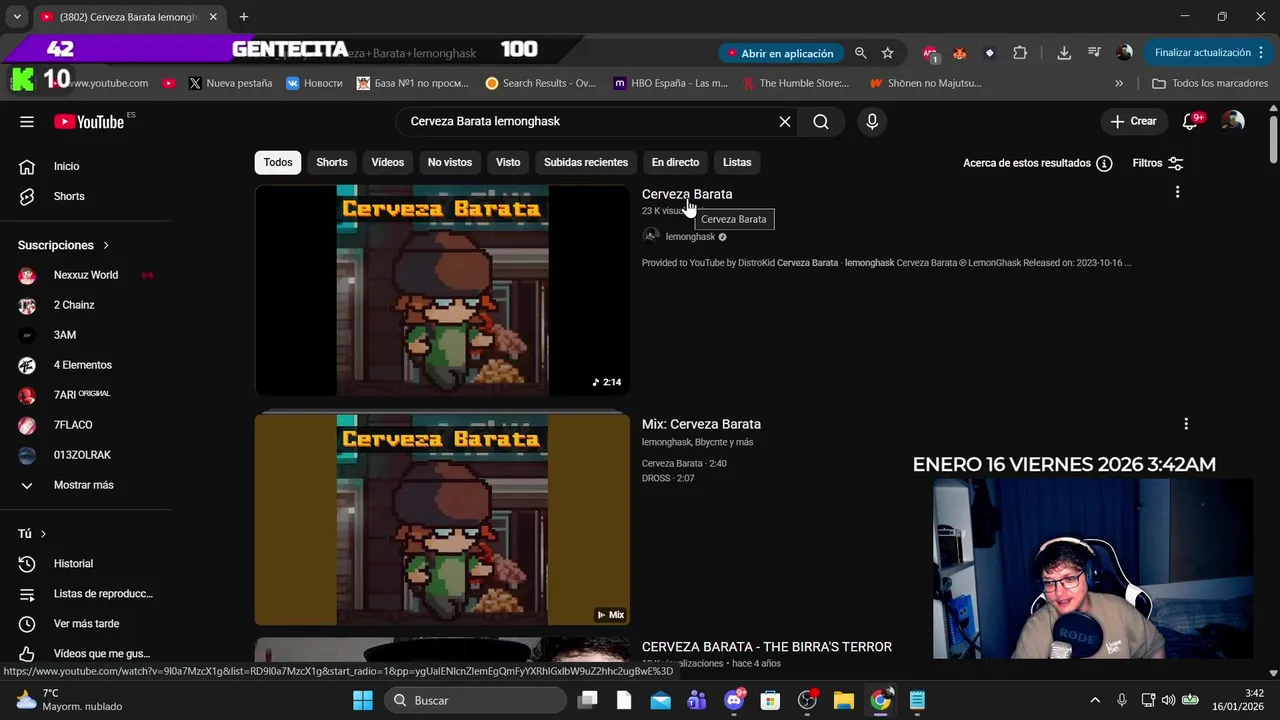Open Ver más tarde in the sidebar

[x=86, y=624]
